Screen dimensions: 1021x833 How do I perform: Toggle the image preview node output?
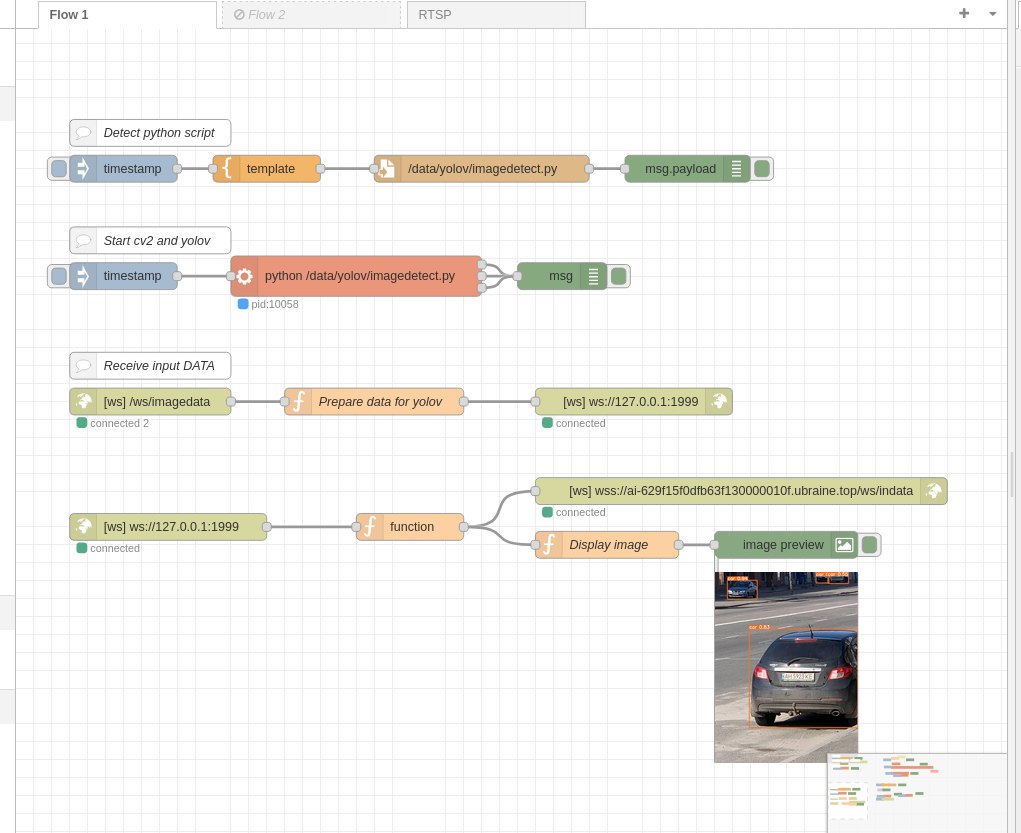[x=869, y=545]
